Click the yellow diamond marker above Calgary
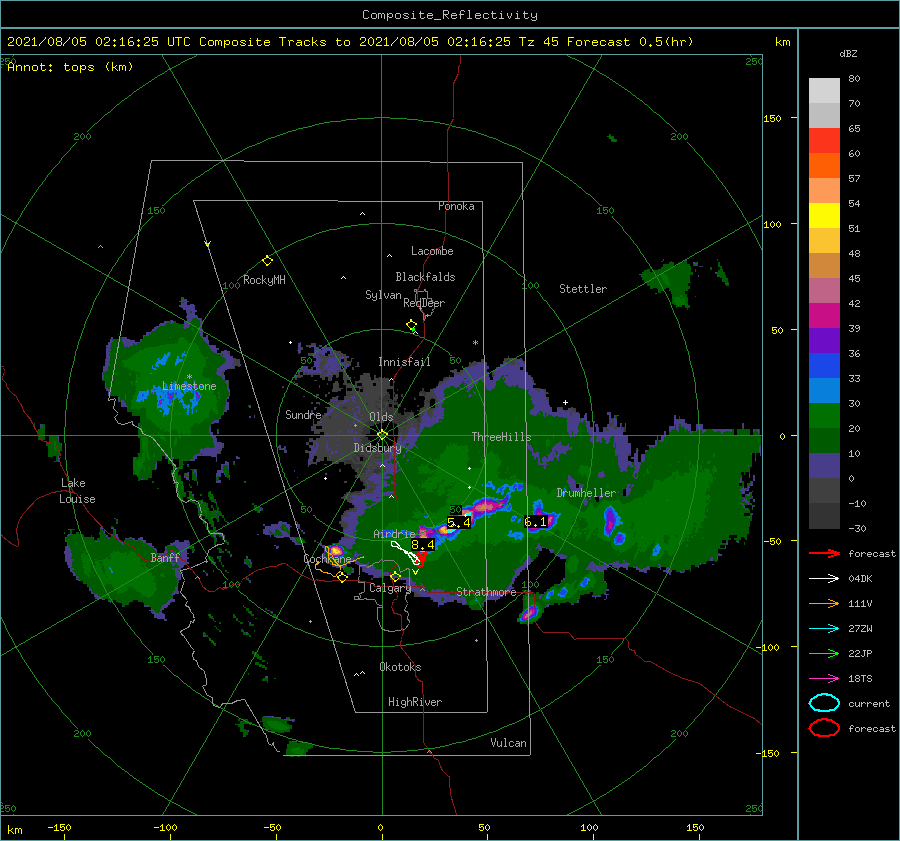This screenshot has height=841, width=900. tap(395, 576)
